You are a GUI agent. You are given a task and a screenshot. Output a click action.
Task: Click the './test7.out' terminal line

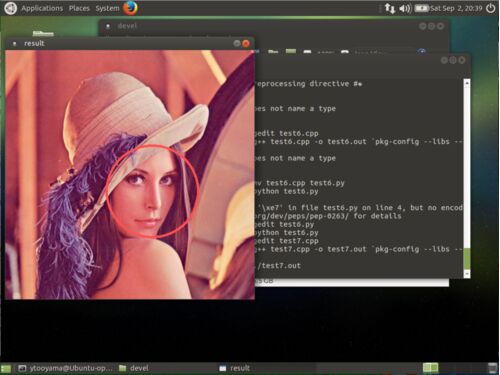pyautogui.click(x=278, y=266)
